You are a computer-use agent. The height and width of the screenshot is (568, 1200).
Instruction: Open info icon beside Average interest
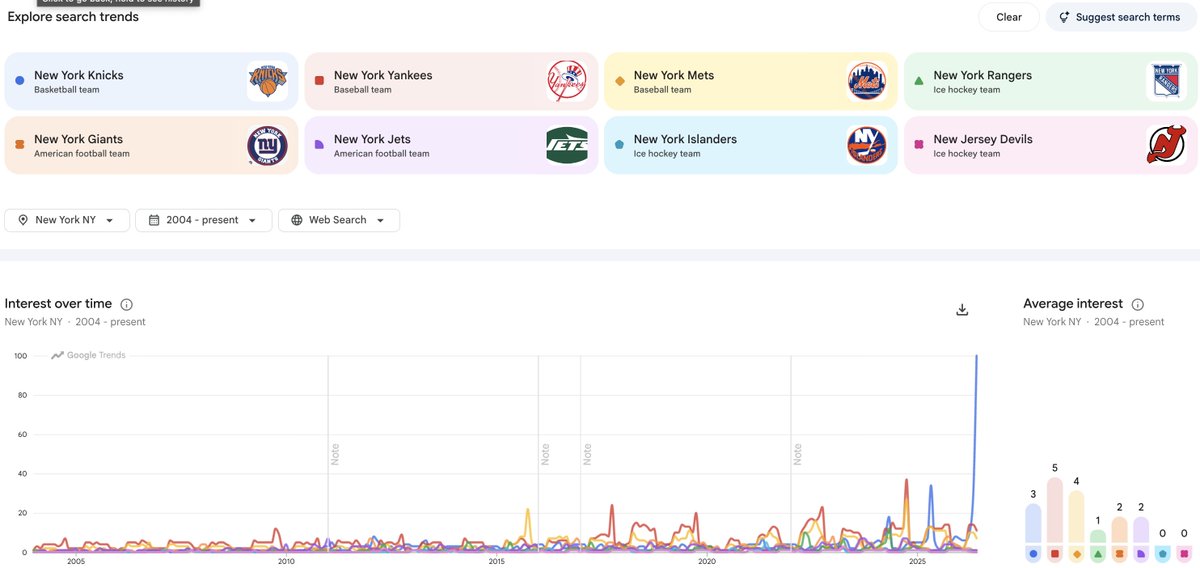pyautogui.click(x=1137, y=304)
